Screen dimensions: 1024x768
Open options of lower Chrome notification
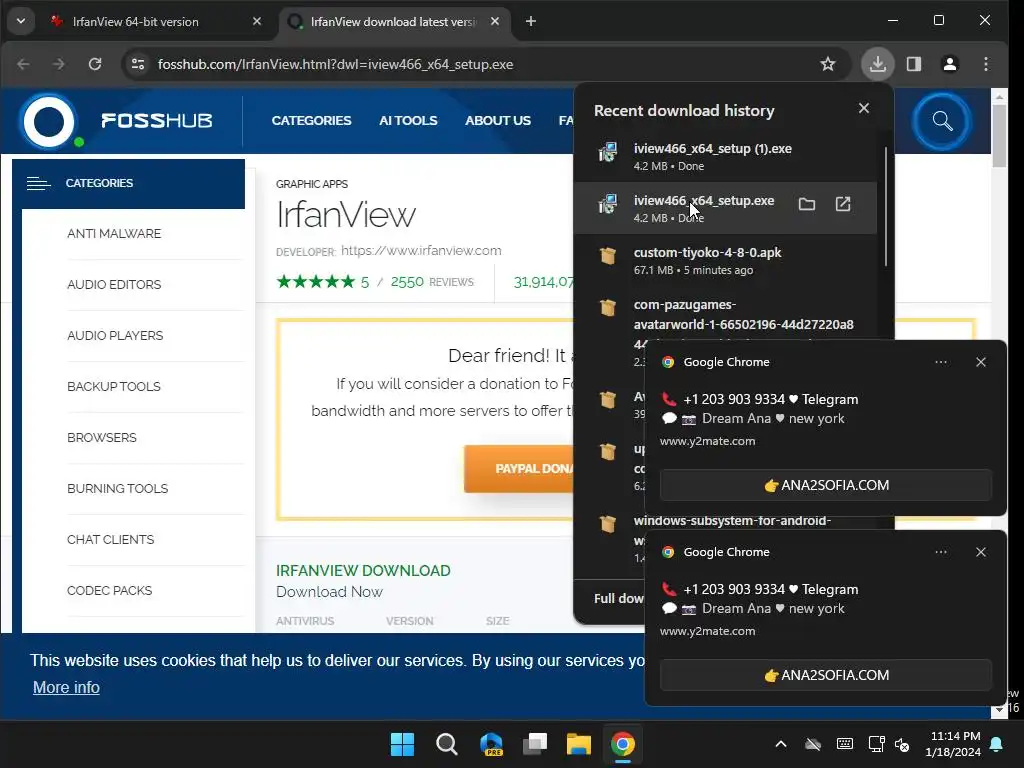coord(940,552)
